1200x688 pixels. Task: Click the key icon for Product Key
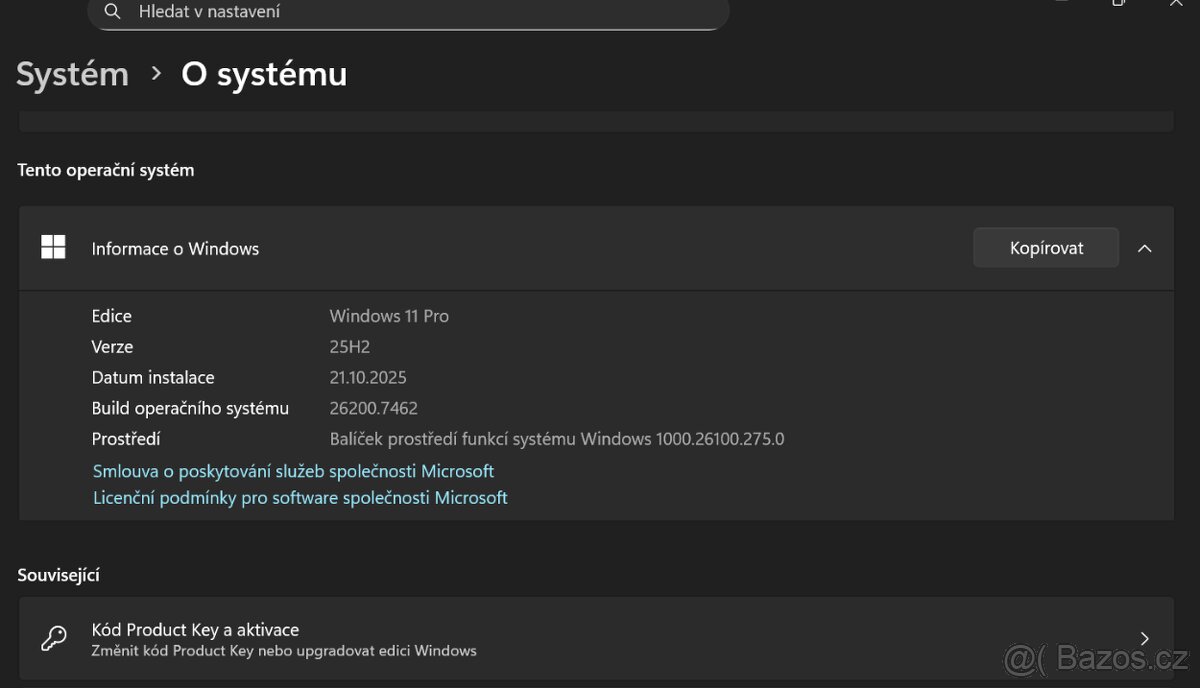point(53,639)
